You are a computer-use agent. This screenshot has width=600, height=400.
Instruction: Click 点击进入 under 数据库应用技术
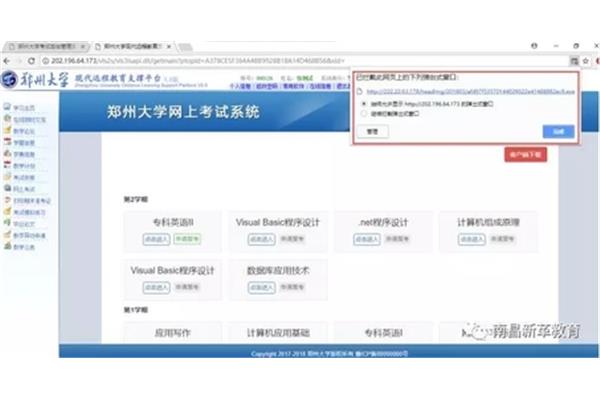tap(261, 287)
